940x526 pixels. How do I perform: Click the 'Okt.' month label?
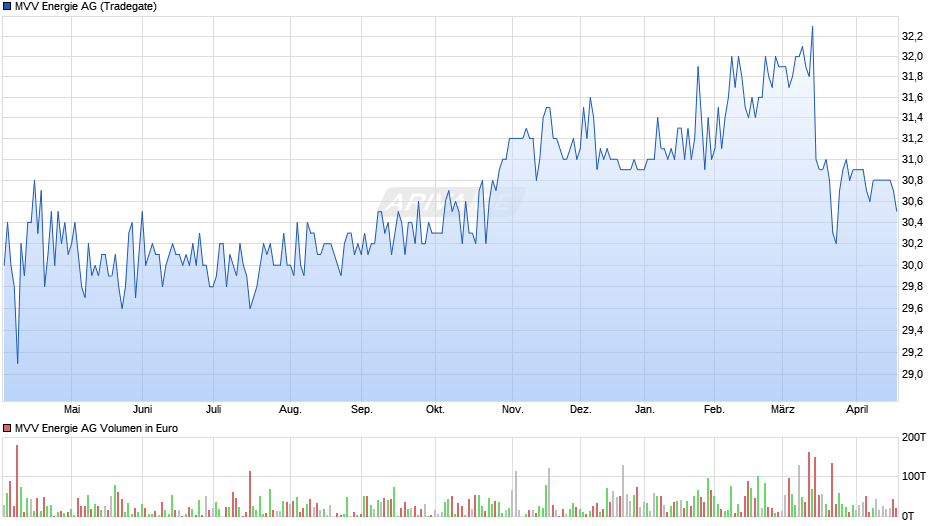coord(435,409)
